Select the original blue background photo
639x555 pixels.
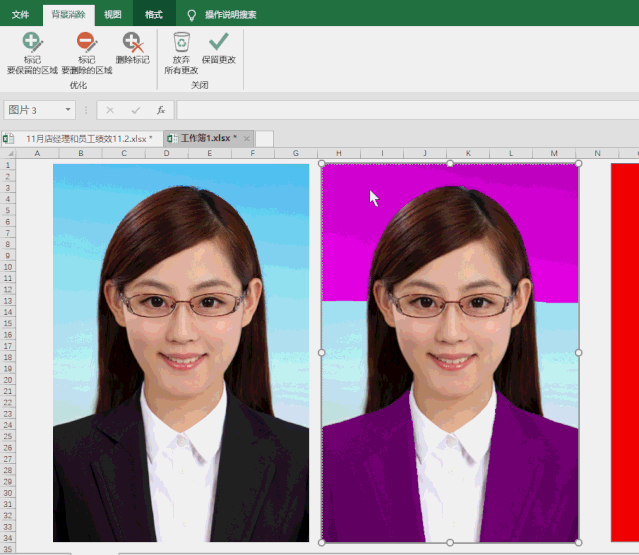coord(180,350)
